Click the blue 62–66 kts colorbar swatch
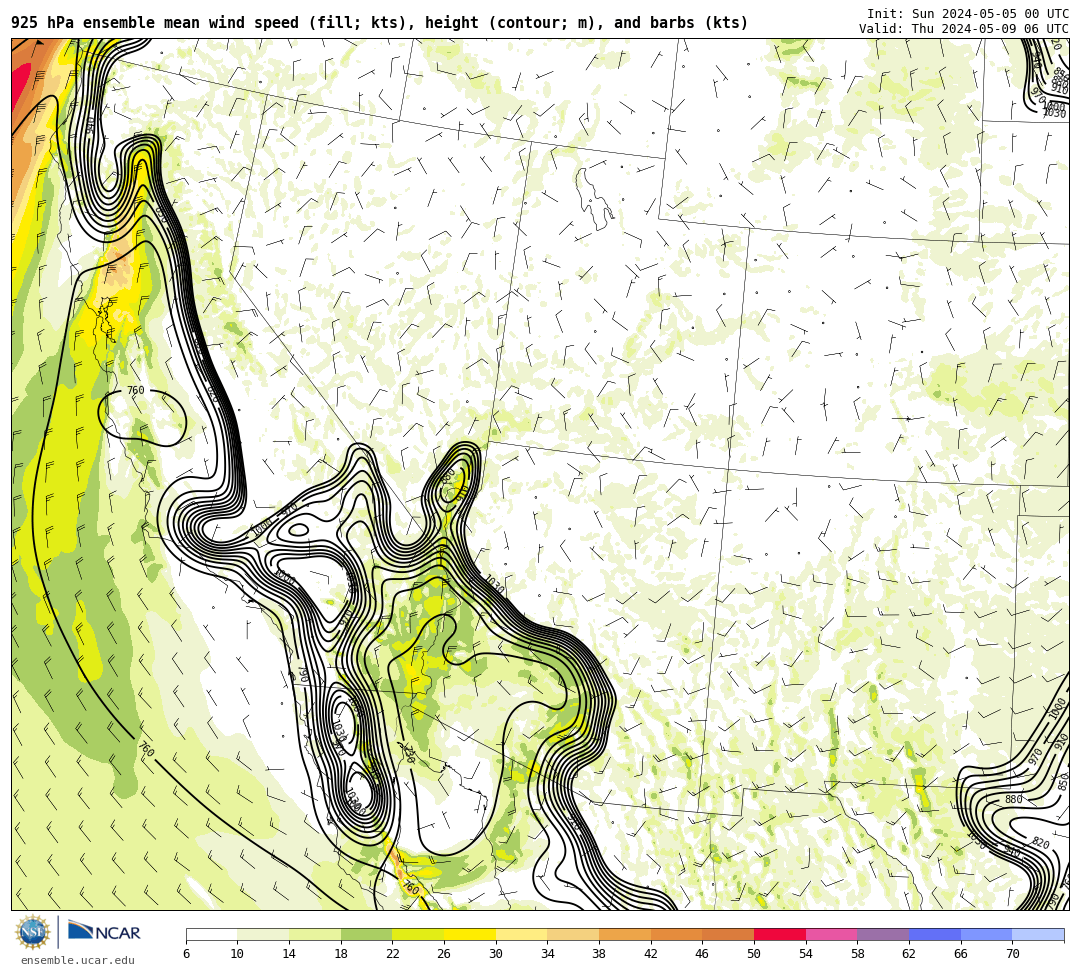This screenshot has height=973, width=1080. tap(935, 934)
